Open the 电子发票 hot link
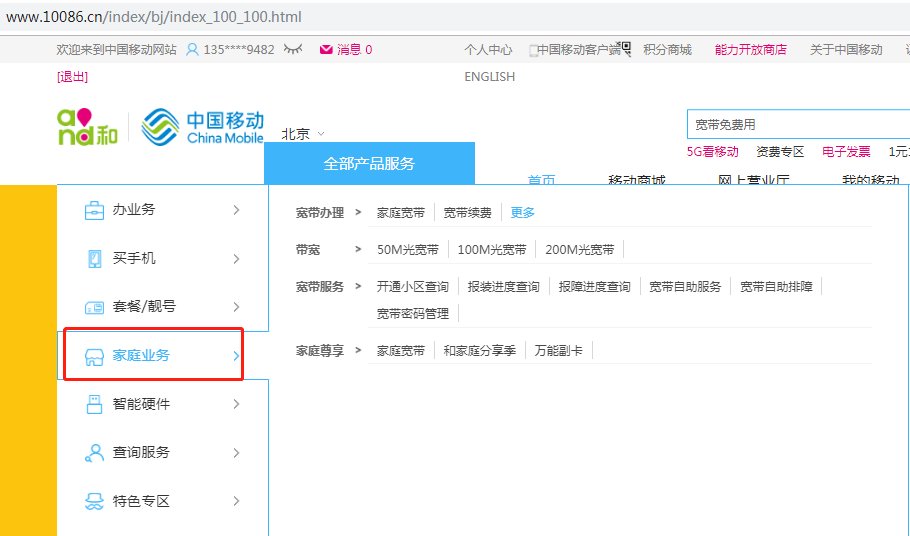Viewport: 910px width, 536px height. tap(846, 152)
